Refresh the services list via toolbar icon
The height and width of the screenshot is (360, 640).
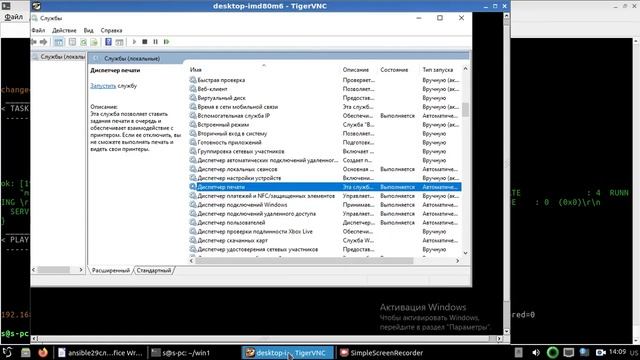click(x=83, y=42)
